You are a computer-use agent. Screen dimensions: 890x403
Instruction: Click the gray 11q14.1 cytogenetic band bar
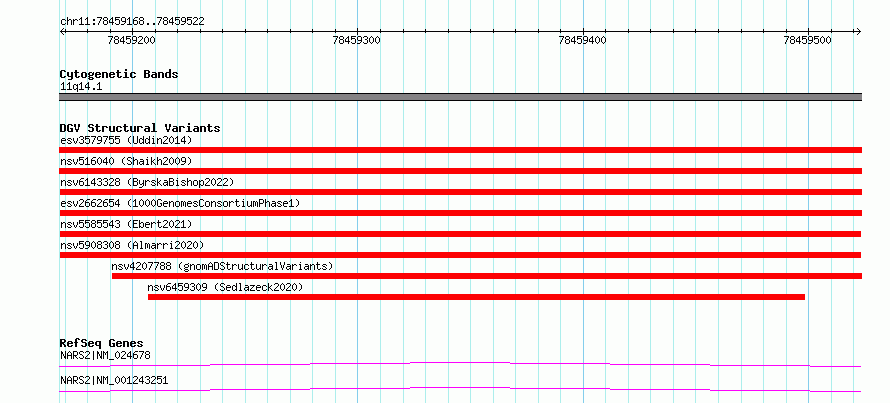(x=460, y=97)
